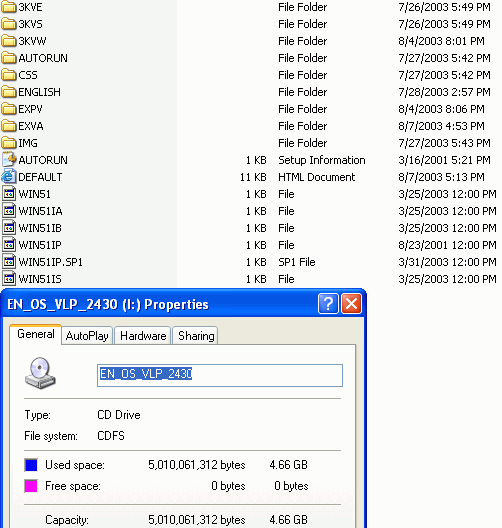The width and height of the screenshot is (502, 528).
Task: Click the blue Used space swatch
Action: 31,465
